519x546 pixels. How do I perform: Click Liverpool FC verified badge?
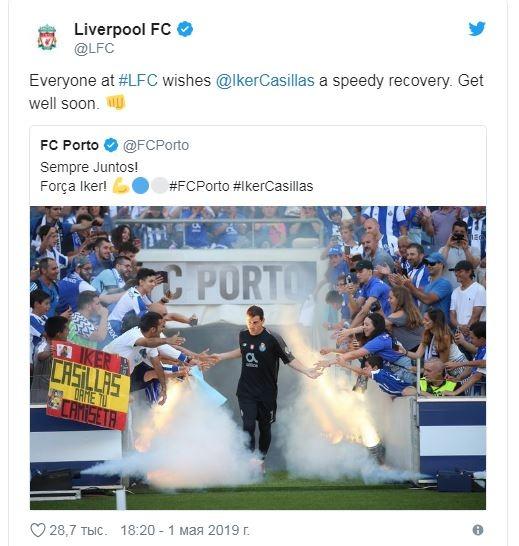coord(185,29)
